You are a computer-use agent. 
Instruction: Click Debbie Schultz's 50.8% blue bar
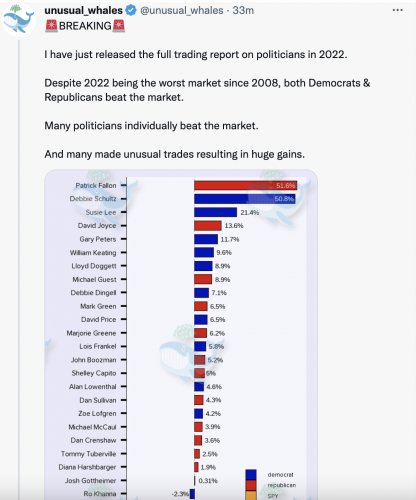[x=245, y=199]
